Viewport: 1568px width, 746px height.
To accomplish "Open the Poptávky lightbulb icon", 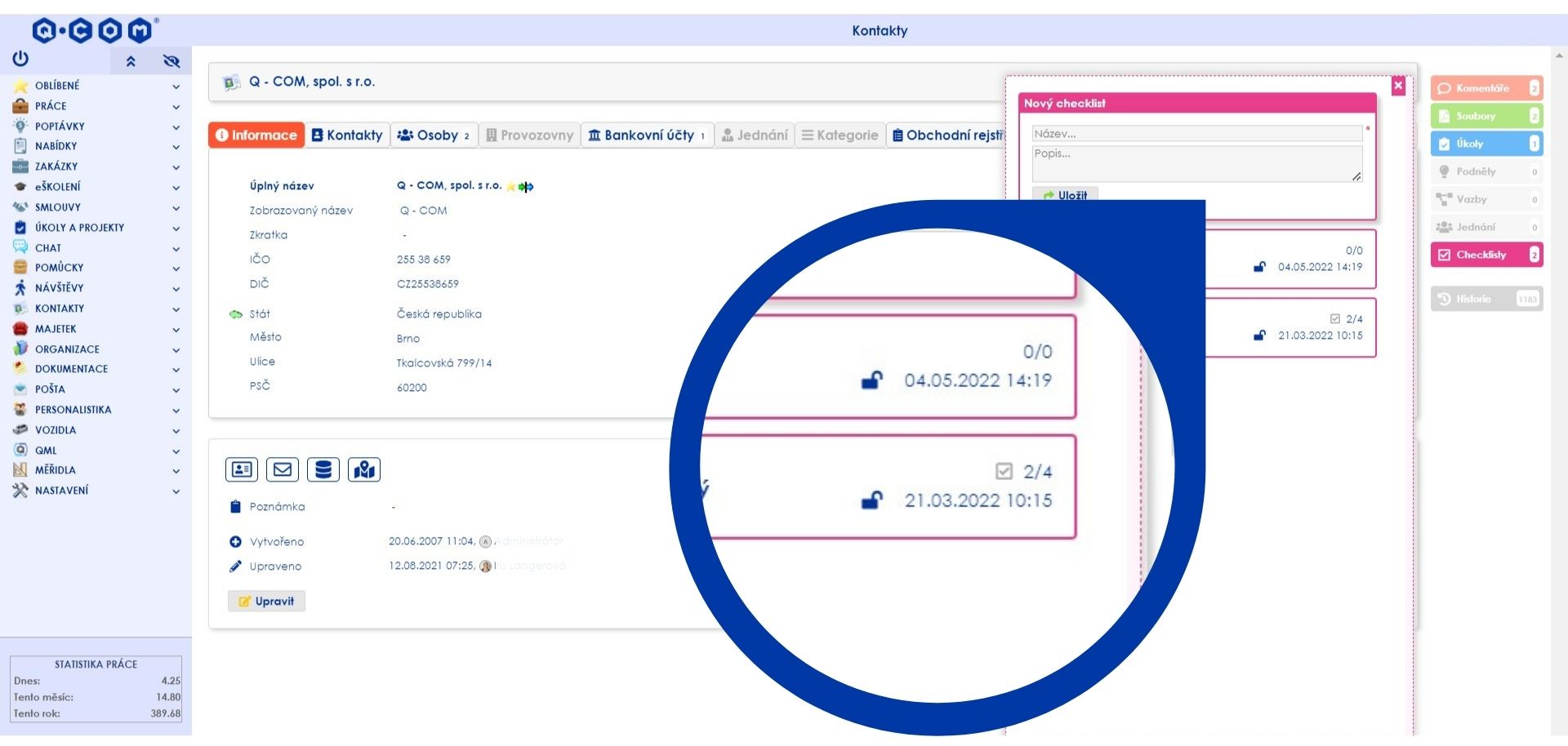I will pyautogui.click(x=20, y=127).
